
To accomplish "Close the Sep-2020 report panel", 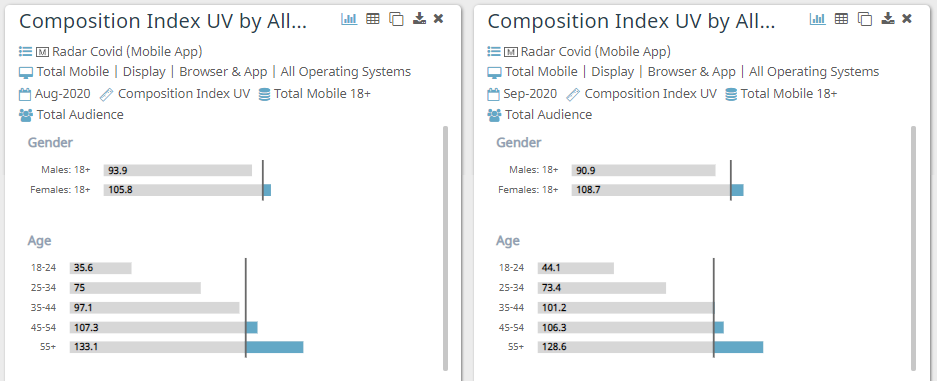I will coord(907,19).
